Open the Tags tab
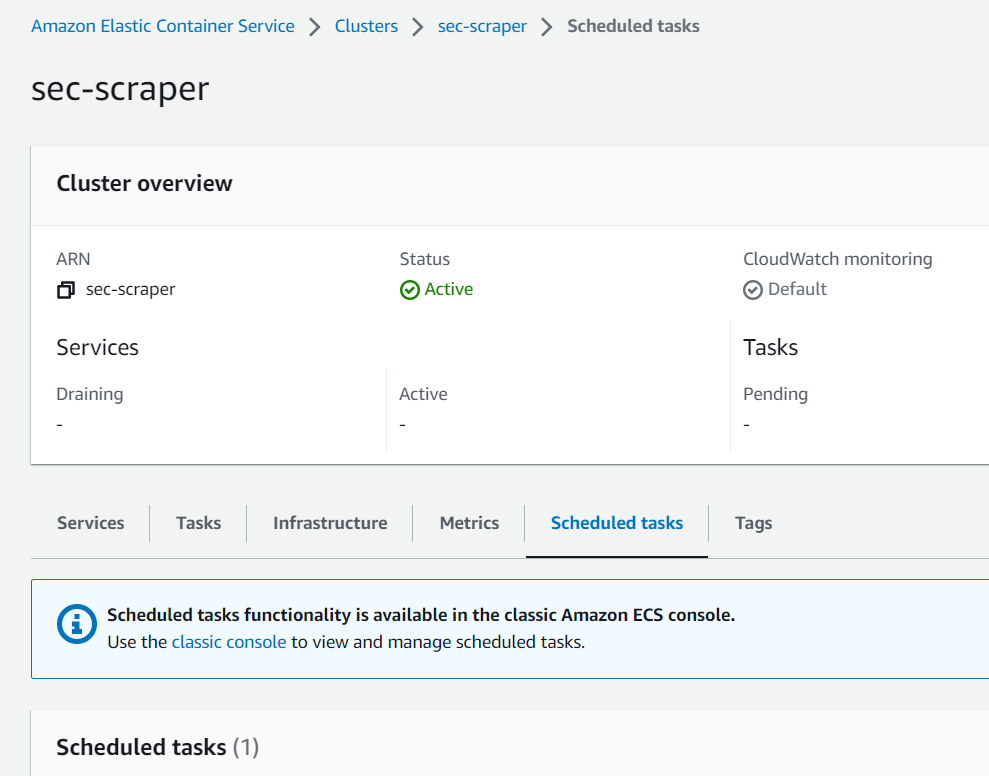 (753, 523)
